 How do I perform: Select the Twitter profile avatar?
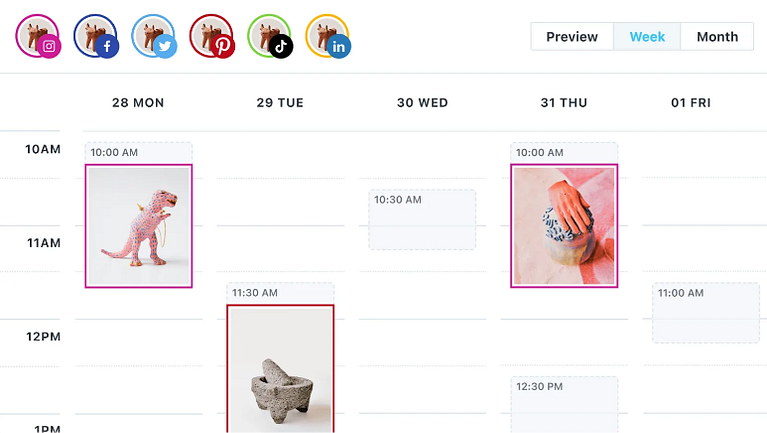click(154, 36)
